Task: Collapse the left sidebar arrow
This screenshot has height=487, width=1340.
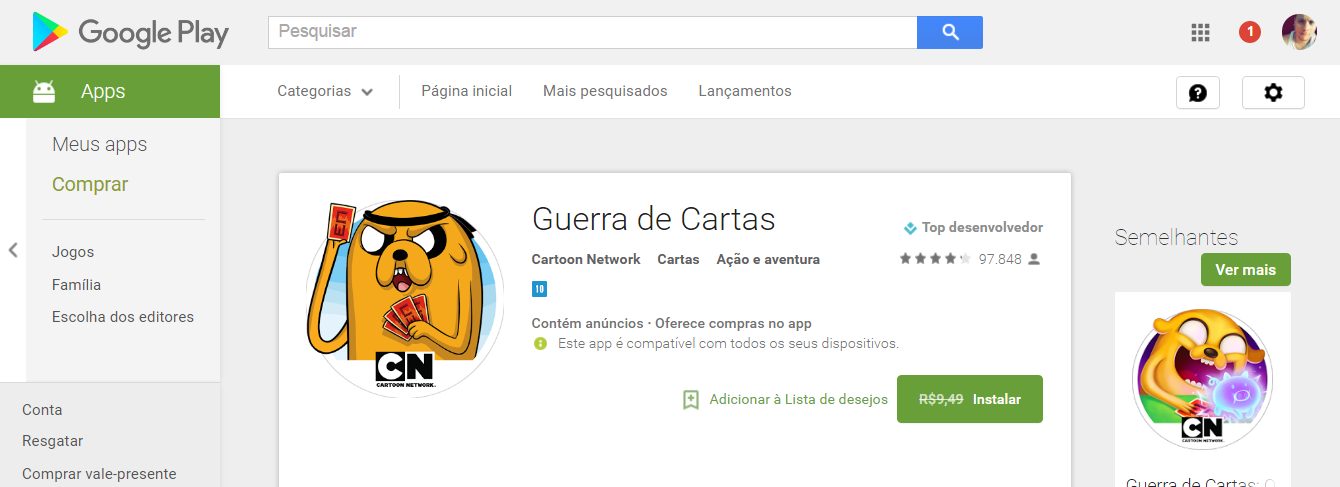Action: pyautogui.click(x=13, y=250)
